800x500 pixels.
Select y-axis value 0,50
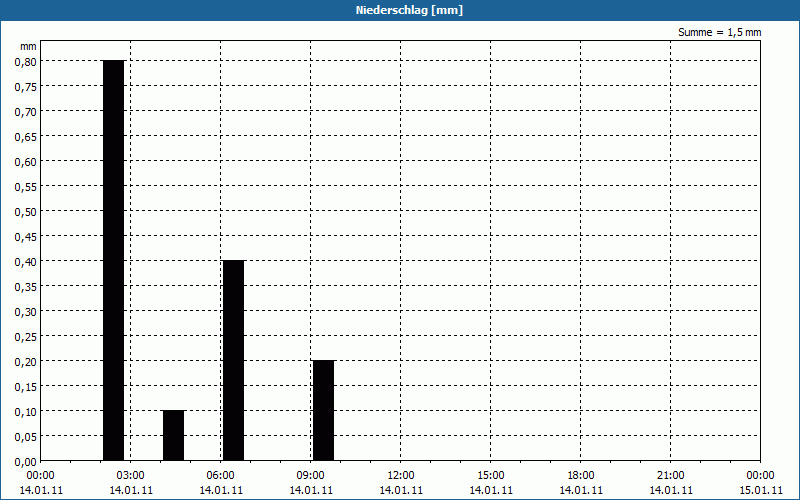click(x=26, y=211)
